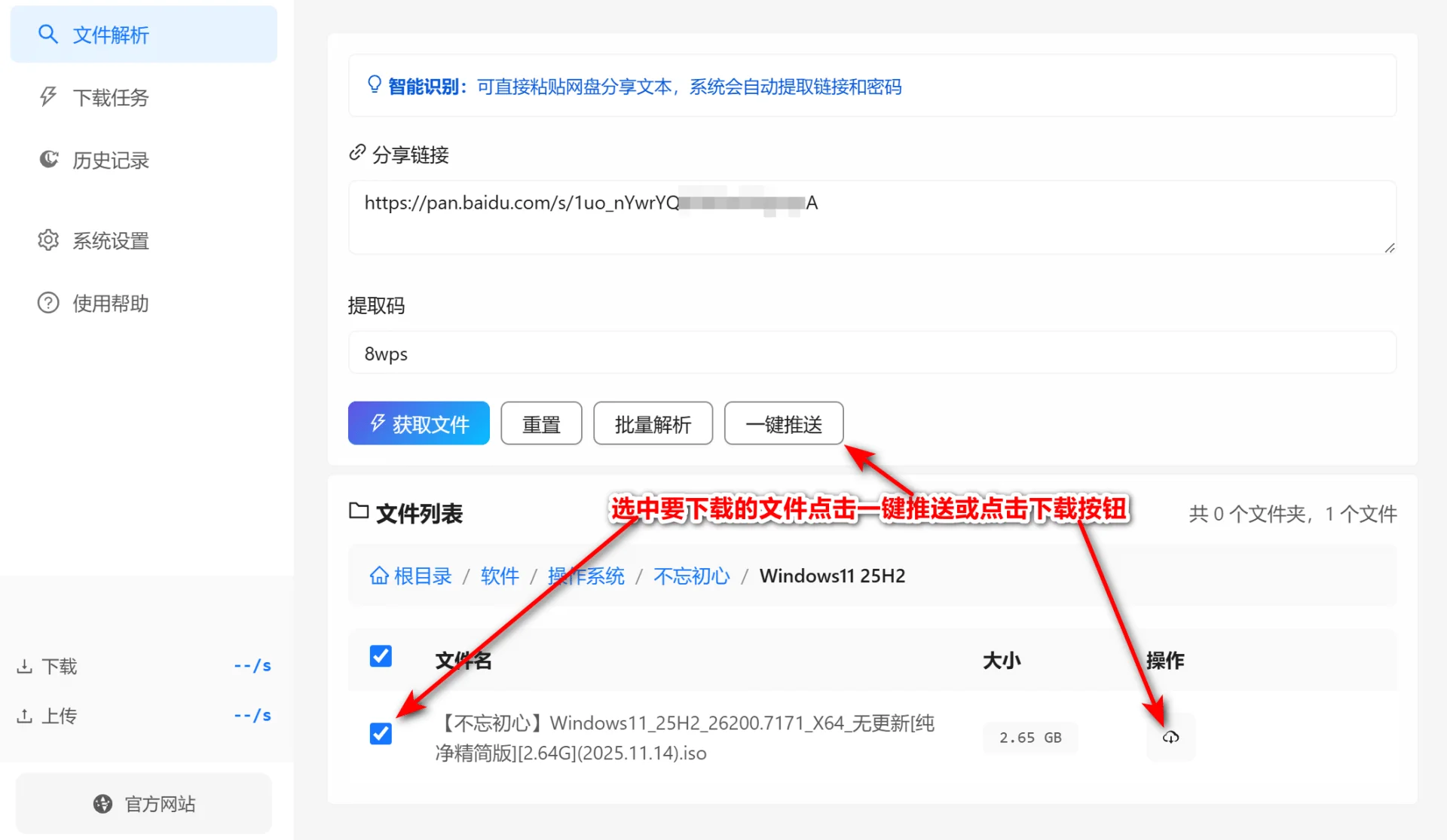Click the globe icon on 官方网站 button

pyautogui.click(x=102, y=804)
